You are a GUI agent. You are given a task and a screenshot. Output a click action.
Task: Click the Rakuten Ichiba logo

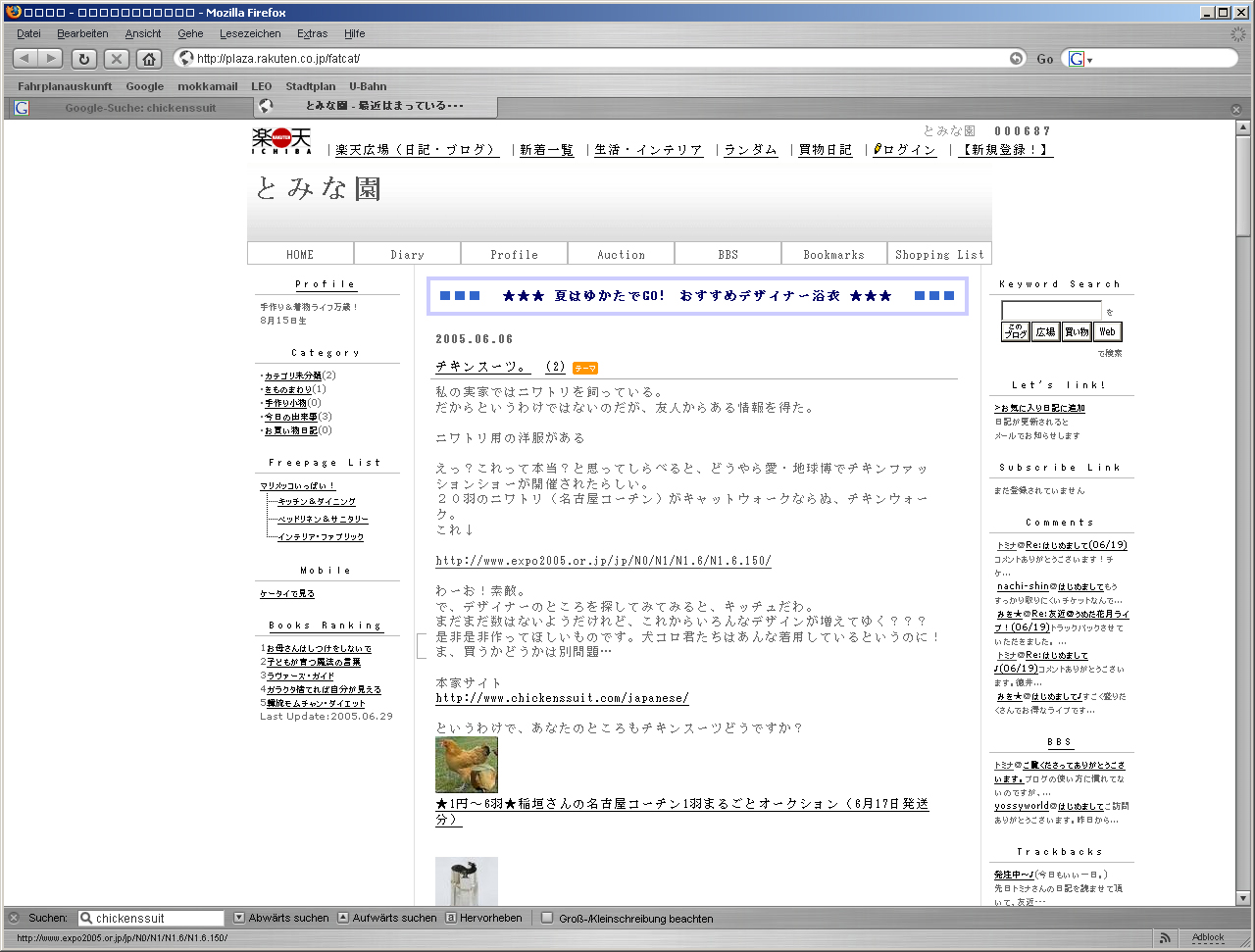click(x=281, y=141)
